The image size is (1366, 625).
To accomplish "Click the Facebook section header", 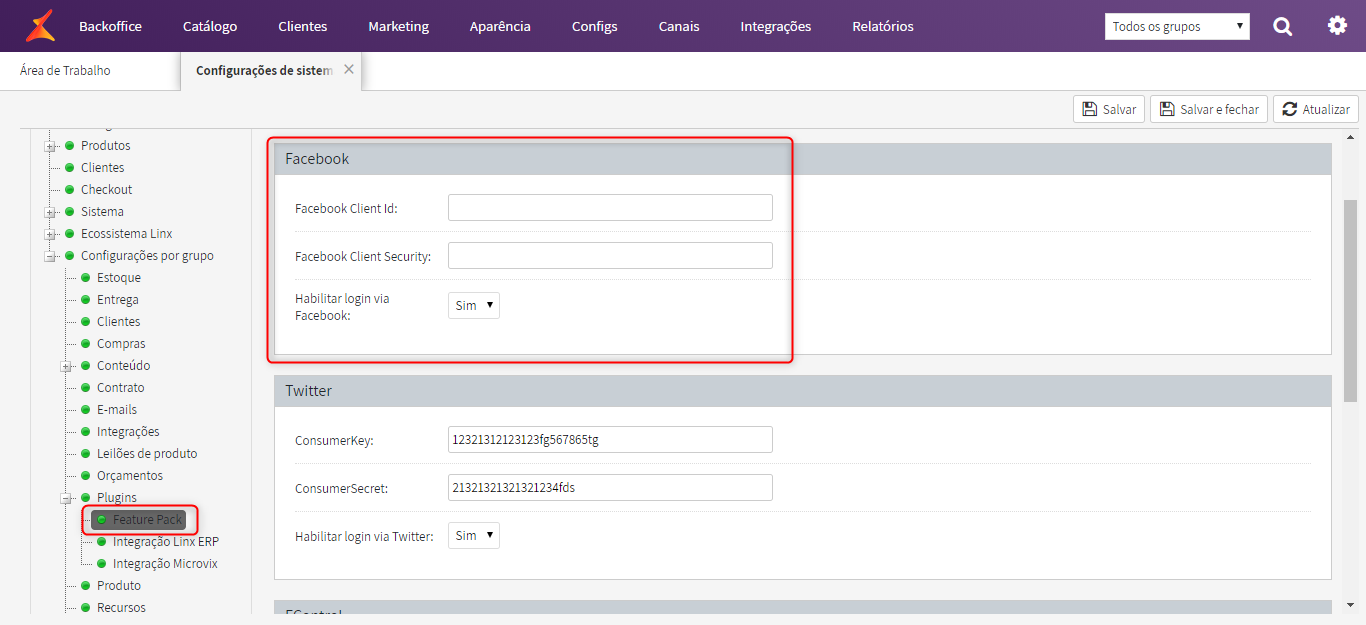I will click(803, 159).
